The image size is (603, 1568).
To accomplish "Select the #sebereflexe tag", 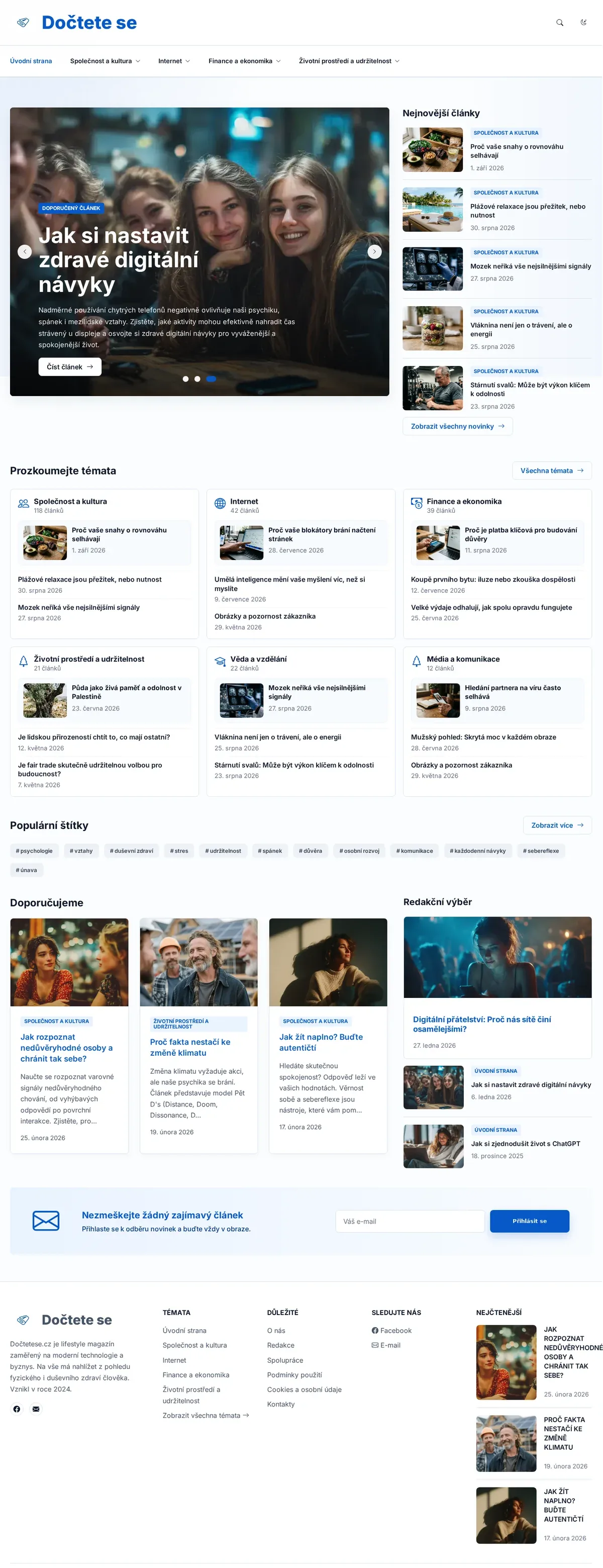I will [x=541, y=851].
